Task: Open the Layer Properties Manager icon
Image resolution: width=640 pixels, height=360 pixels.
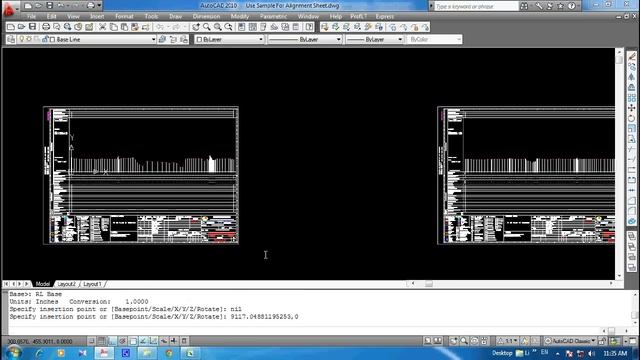Action: pyautogui.click(x=11, y=39)
